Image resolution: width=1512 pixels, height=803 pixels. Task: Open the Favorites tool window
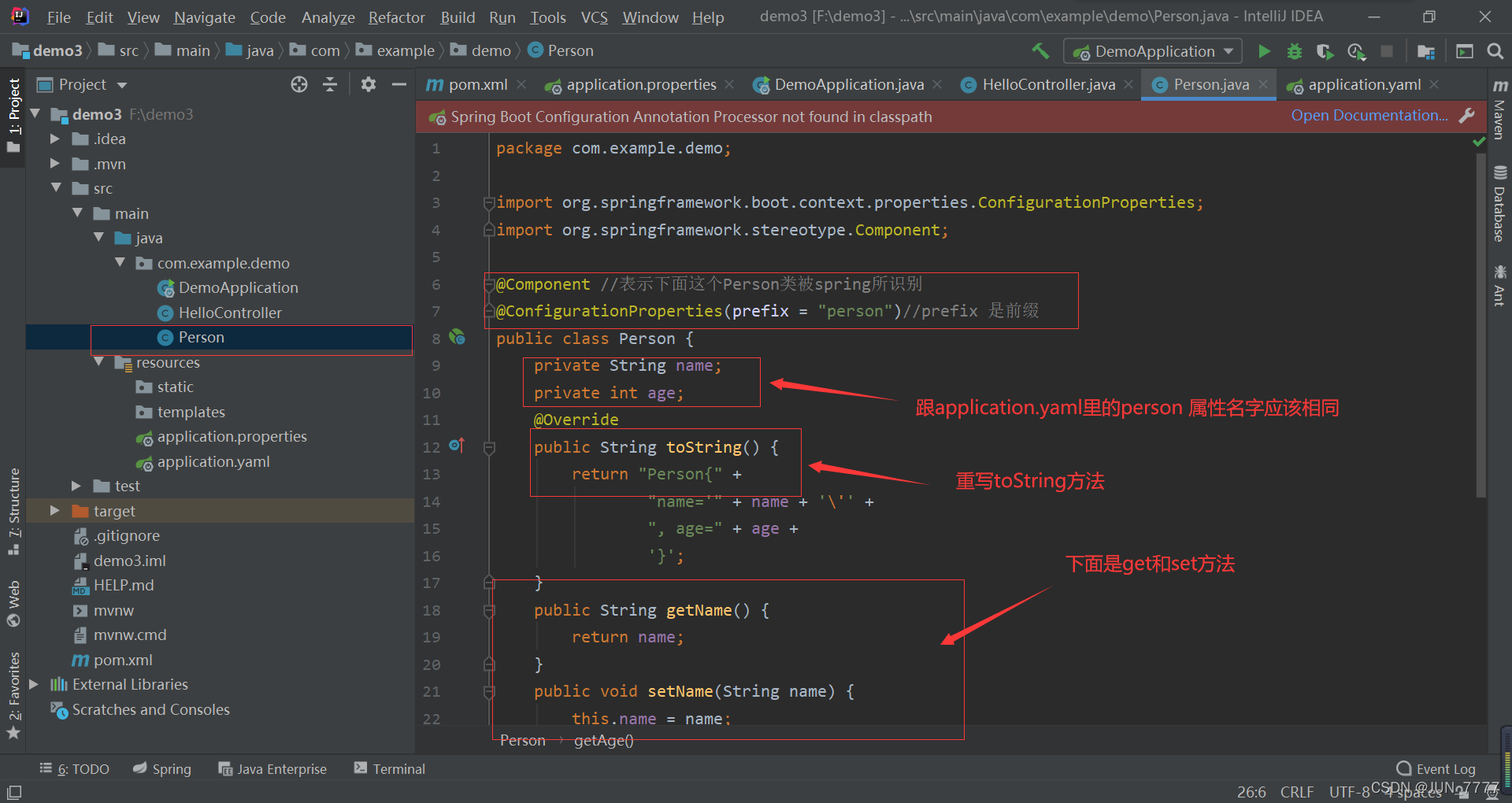coord(13,695)
